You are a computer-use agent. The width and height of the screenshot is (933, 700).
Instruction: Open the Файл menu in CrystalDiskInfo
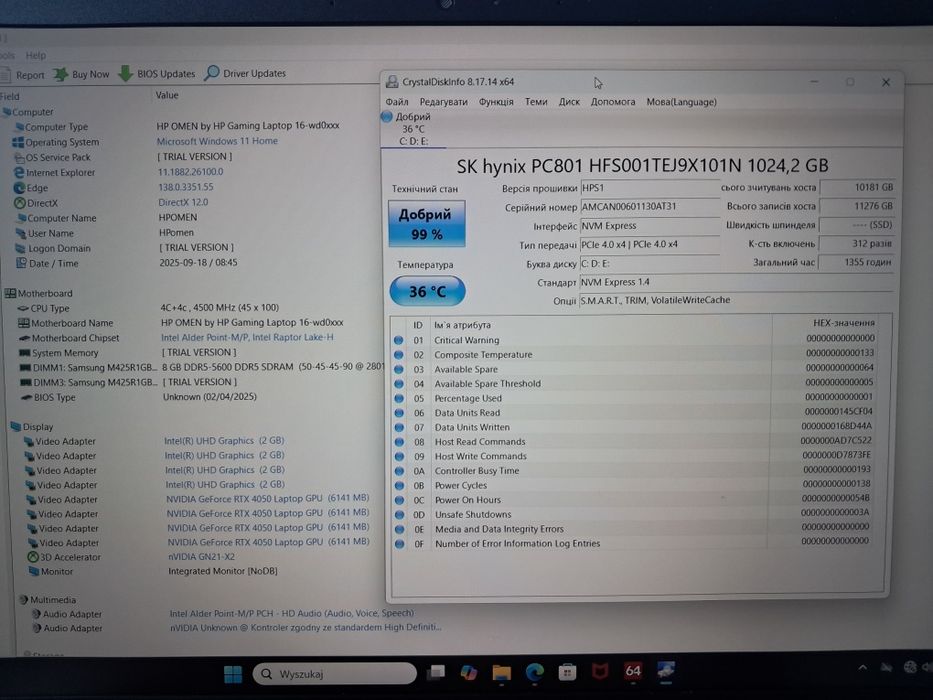coord(397,102)
